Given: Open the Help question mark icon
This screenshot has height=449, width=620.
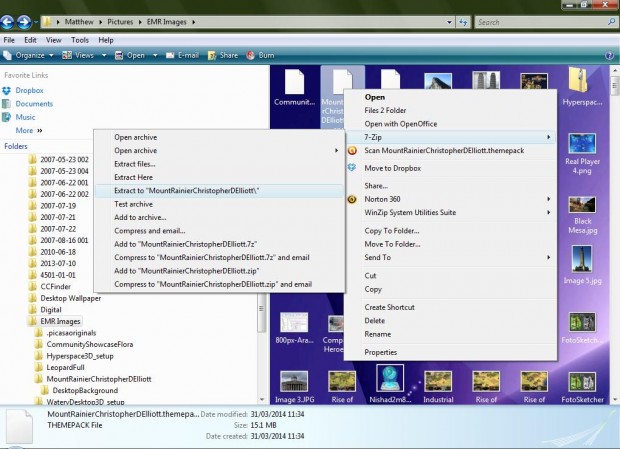Looking at the screenshot, I should click(609, 56).
